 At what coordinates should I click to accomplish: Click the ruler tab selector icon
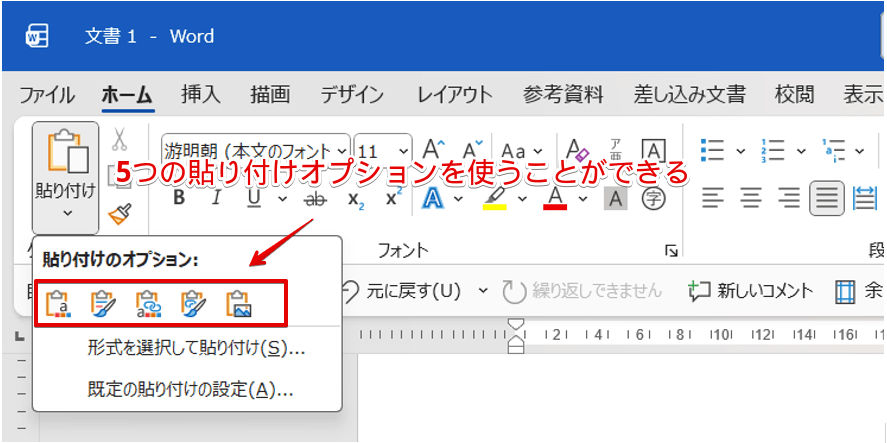[19, 337]
